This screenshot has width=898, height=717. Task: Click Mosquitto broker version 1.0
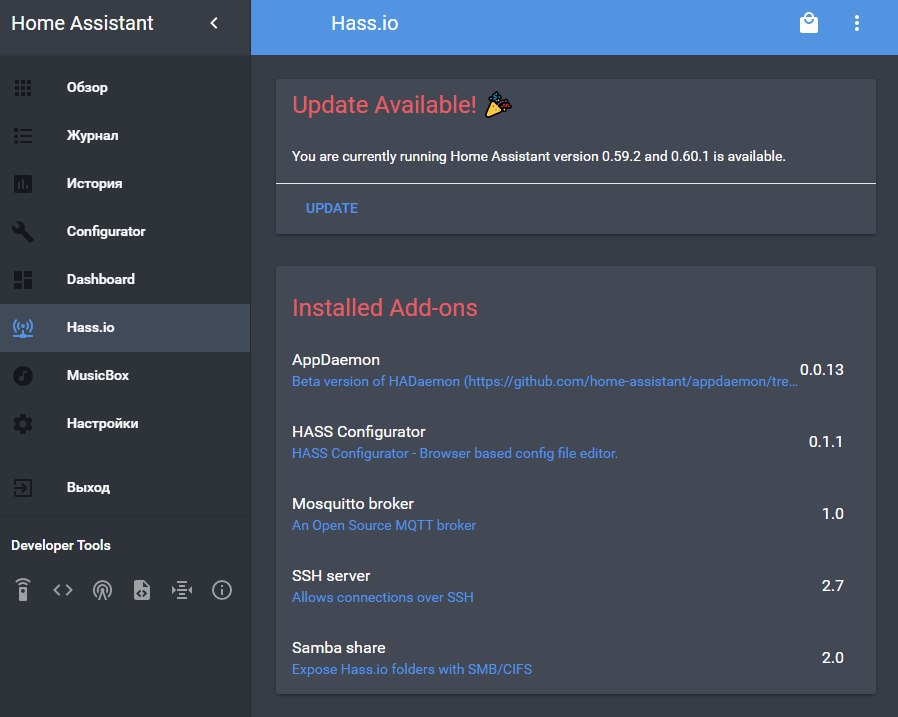click(833, 514)
